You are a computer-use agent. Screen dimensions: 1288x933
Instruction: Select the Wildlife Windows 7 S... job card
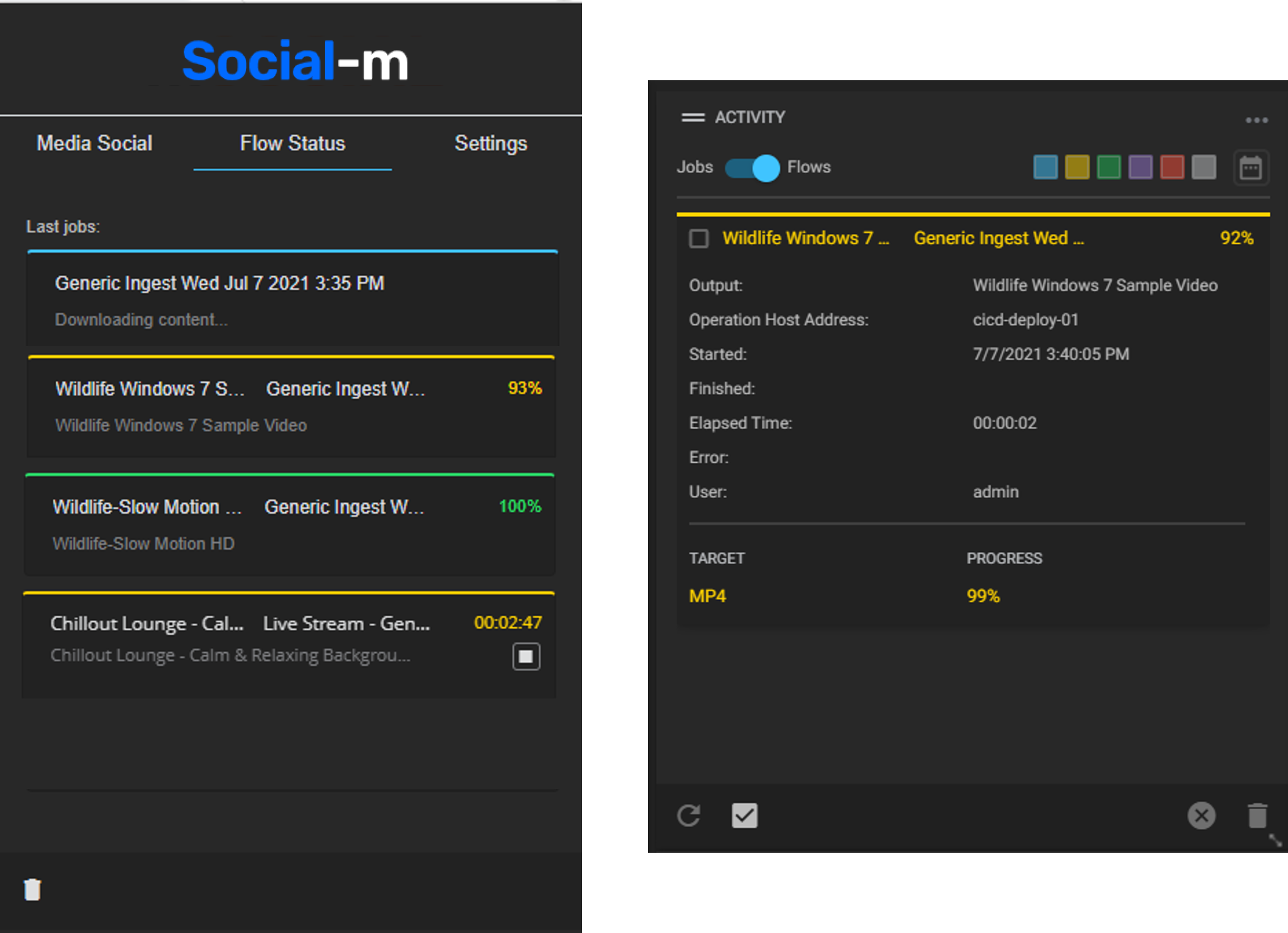tap(292, 406)
